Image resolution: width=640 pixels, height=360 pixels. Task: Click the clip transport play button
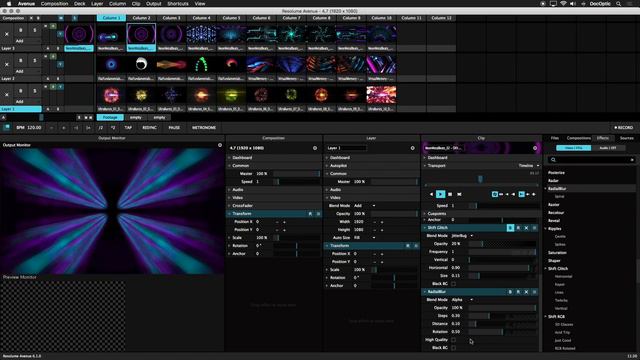440,194
